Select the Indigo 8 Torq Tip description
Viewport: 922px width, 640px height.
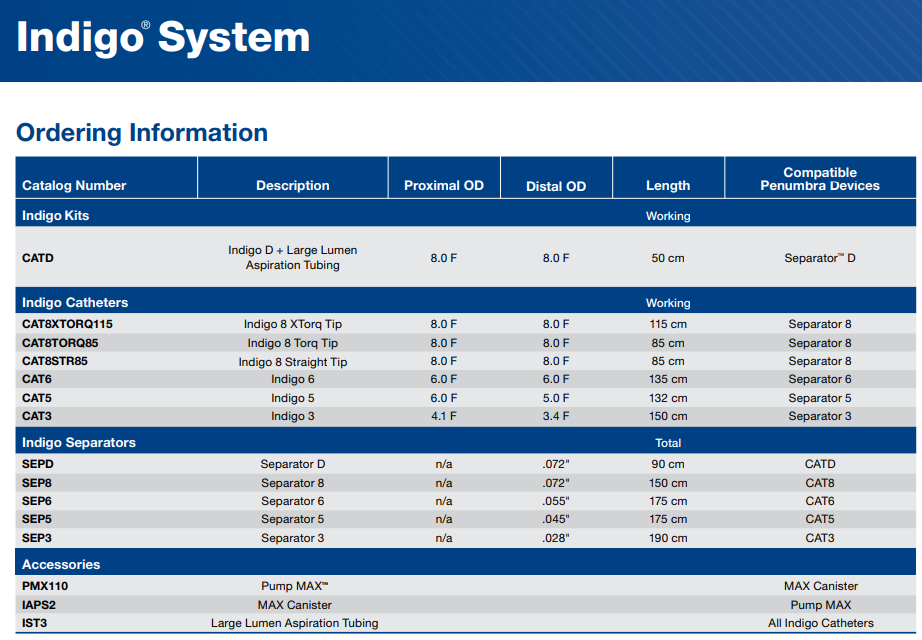pyautogui.click(x=293, y=343)
